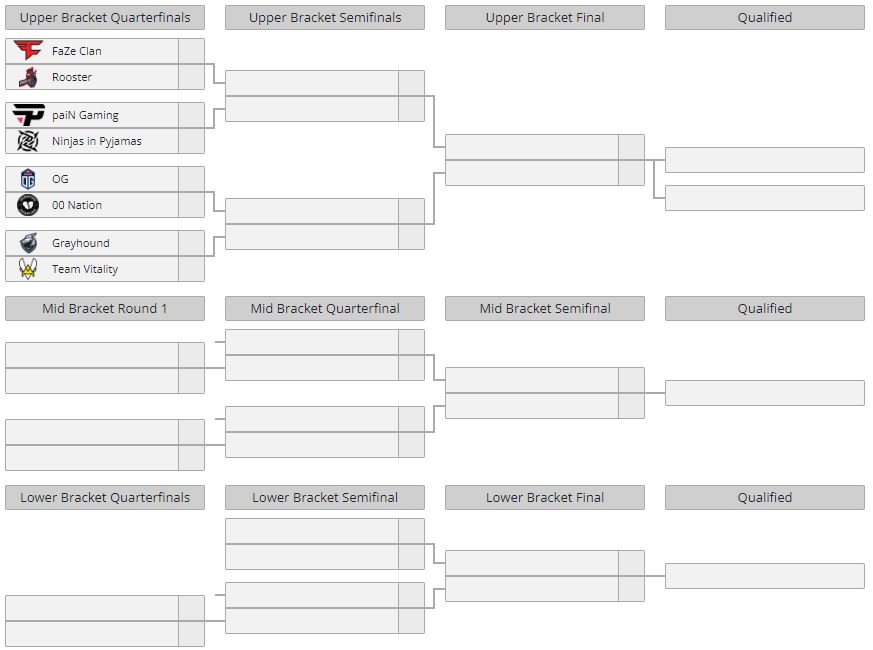Click the Team Vitality bee logo
Viewport: 873px width, 650px height.
click(28, 269)
